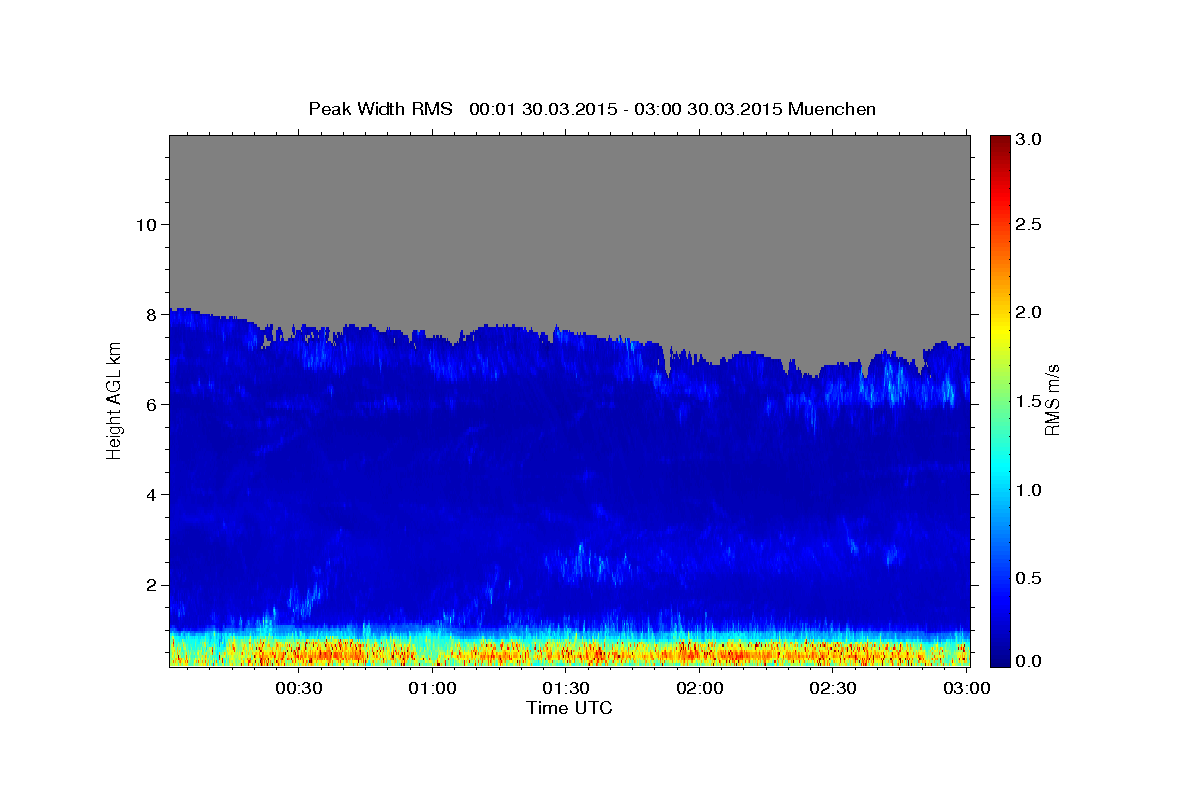Screen dimensions: 1200x800
Task: Click the "Height AGL km" axis label
Action: click(x=114, y=400)
